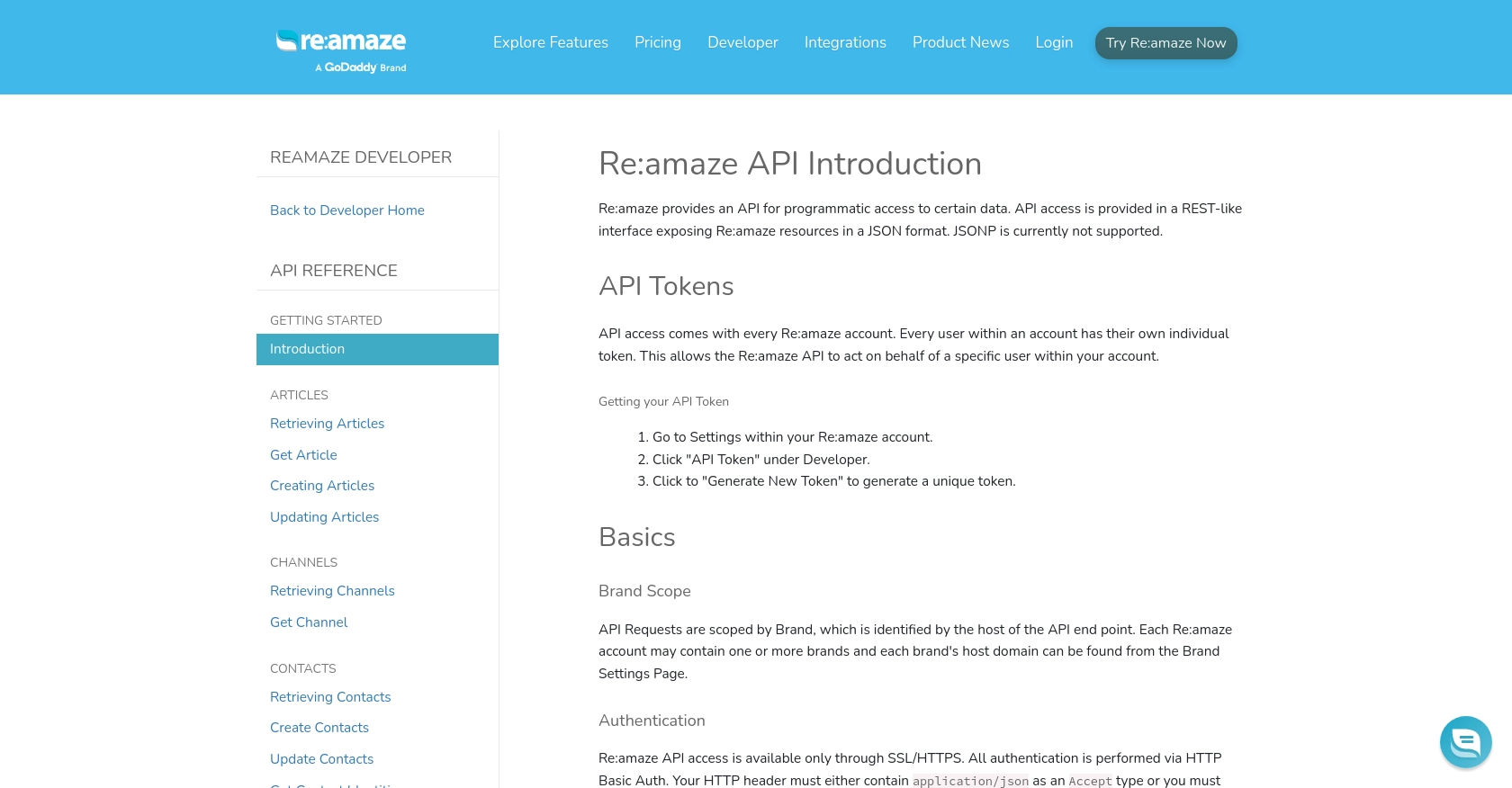Click the REAMAZE DEVELOPER heading
Screen dimensions: 1512x788
click(x=361, y=157)
